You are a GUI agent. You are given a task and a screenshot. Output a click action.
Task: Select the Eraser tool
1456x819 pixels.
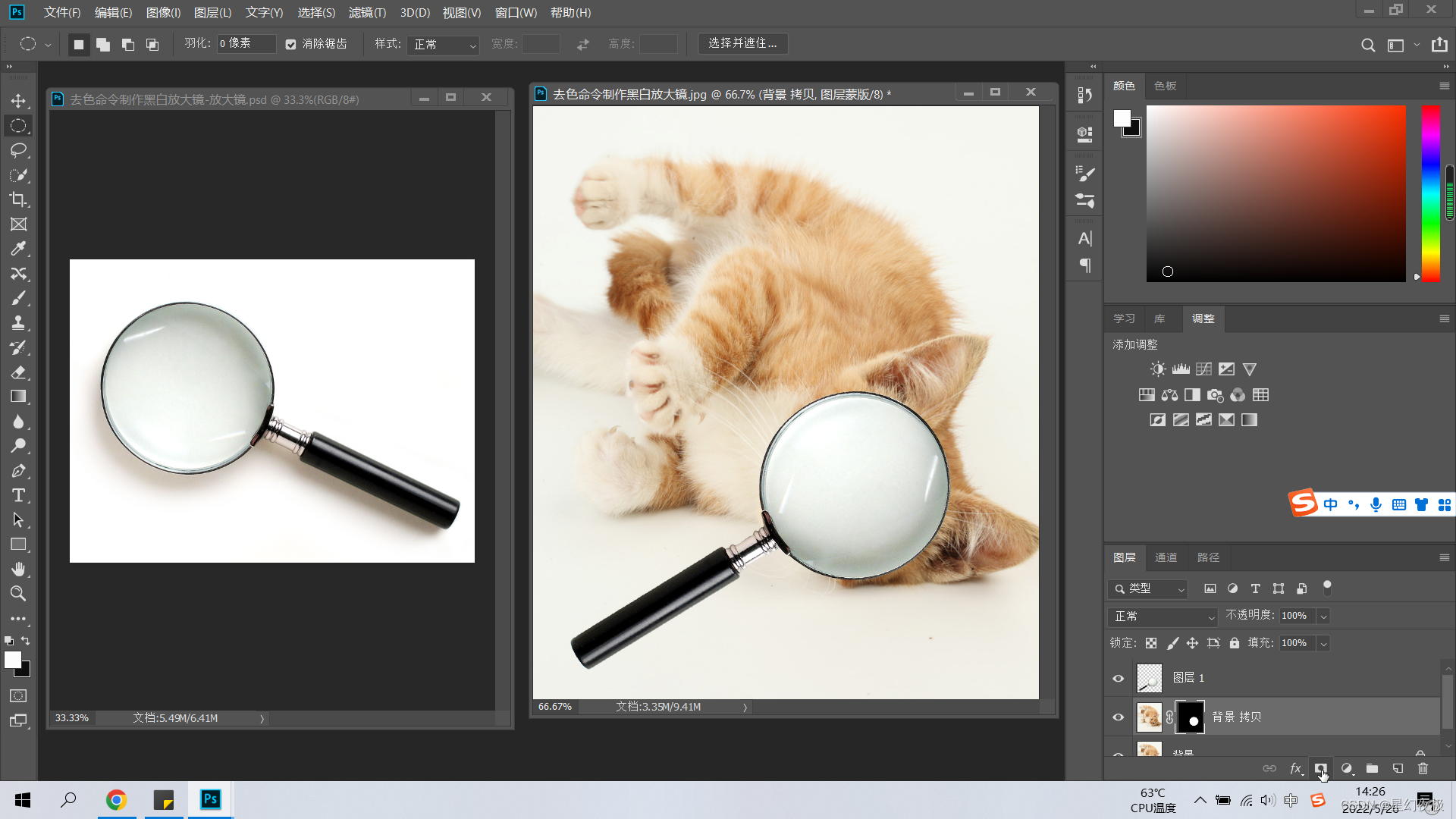(18, 372)
